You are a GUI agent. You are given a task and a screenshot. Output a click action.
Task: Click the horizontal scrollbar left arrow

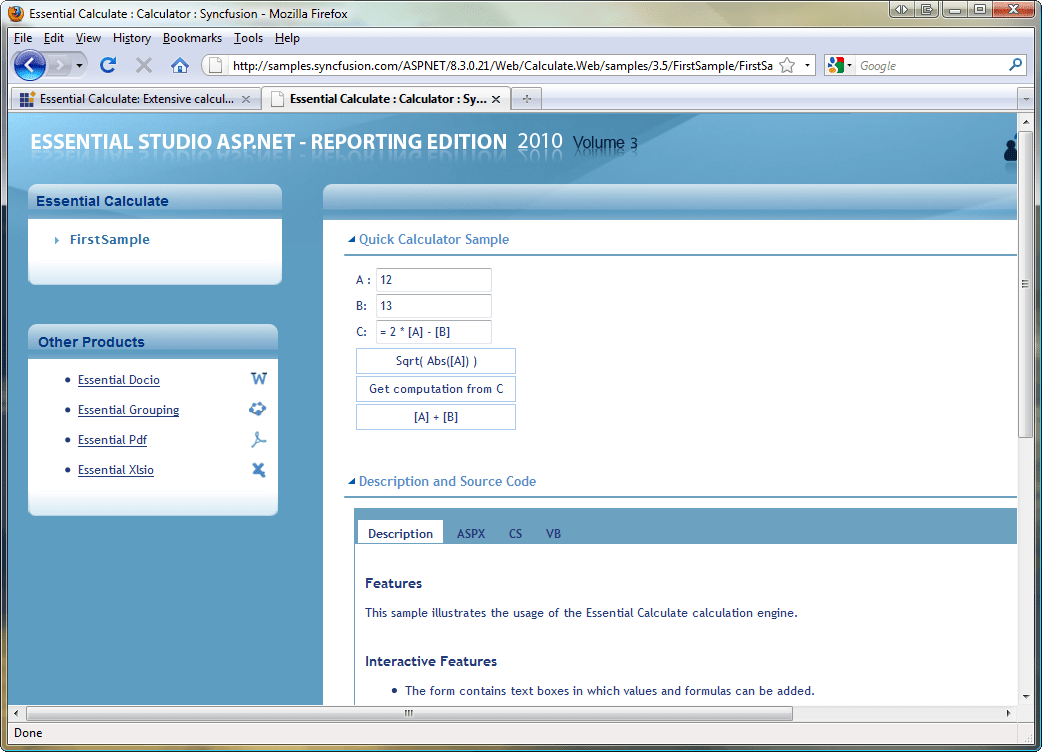(x=17, y=713)
